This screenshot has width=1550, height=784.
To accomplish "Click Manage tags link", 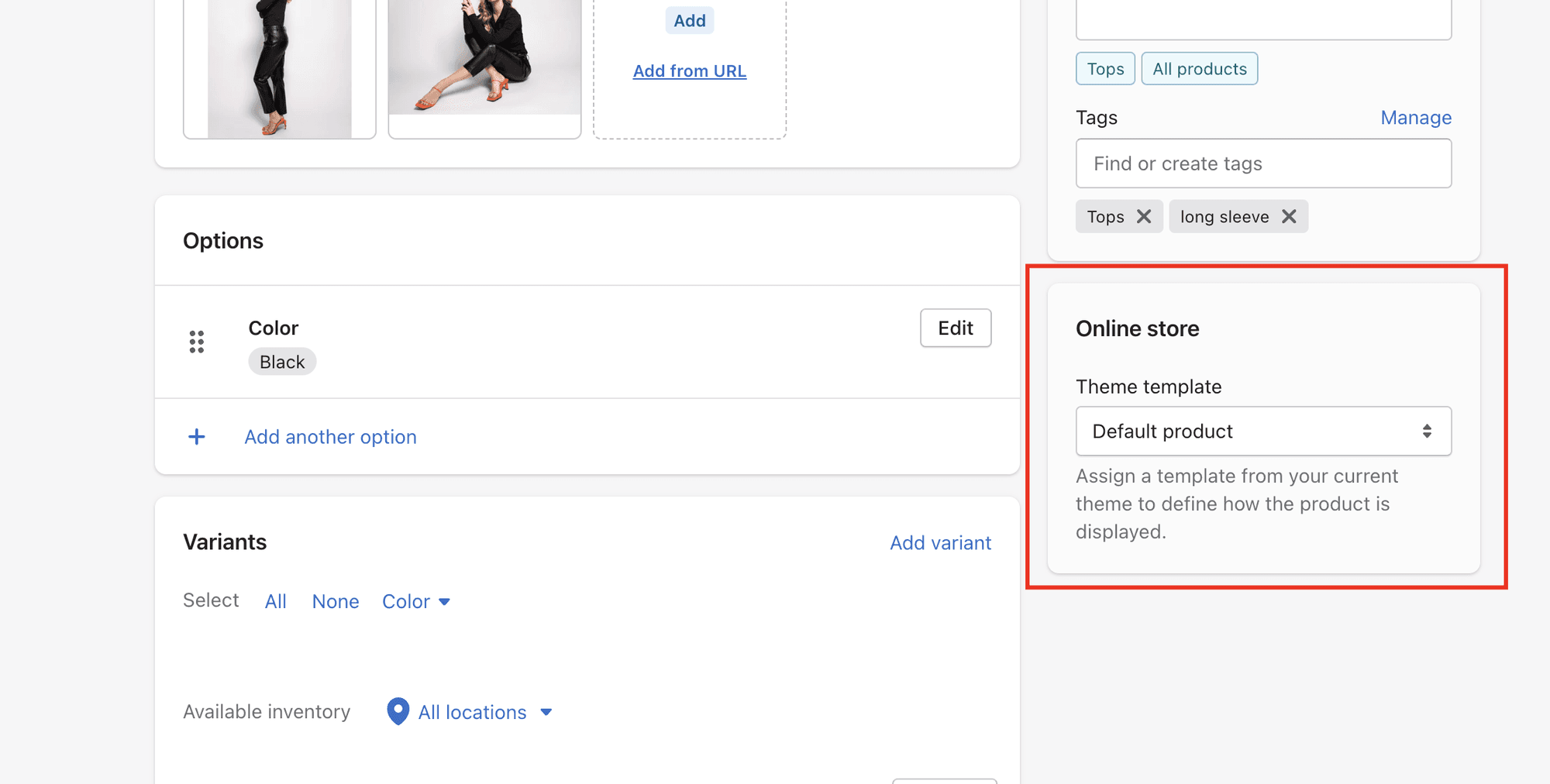I will [1416, 118].
